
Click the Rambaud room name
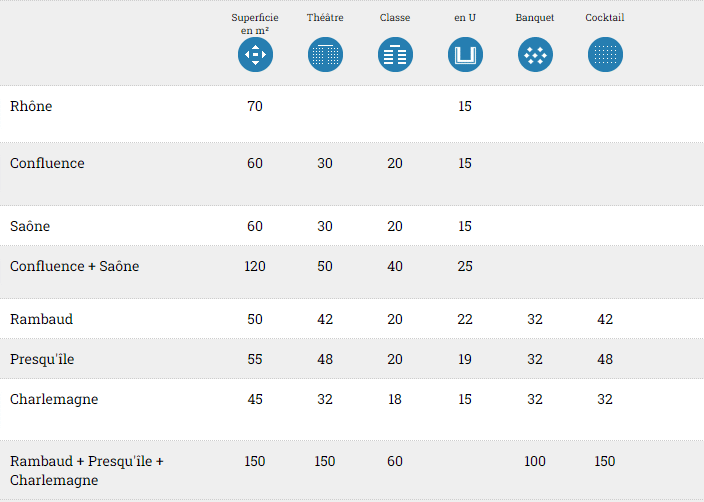click(x=41, y=319)
